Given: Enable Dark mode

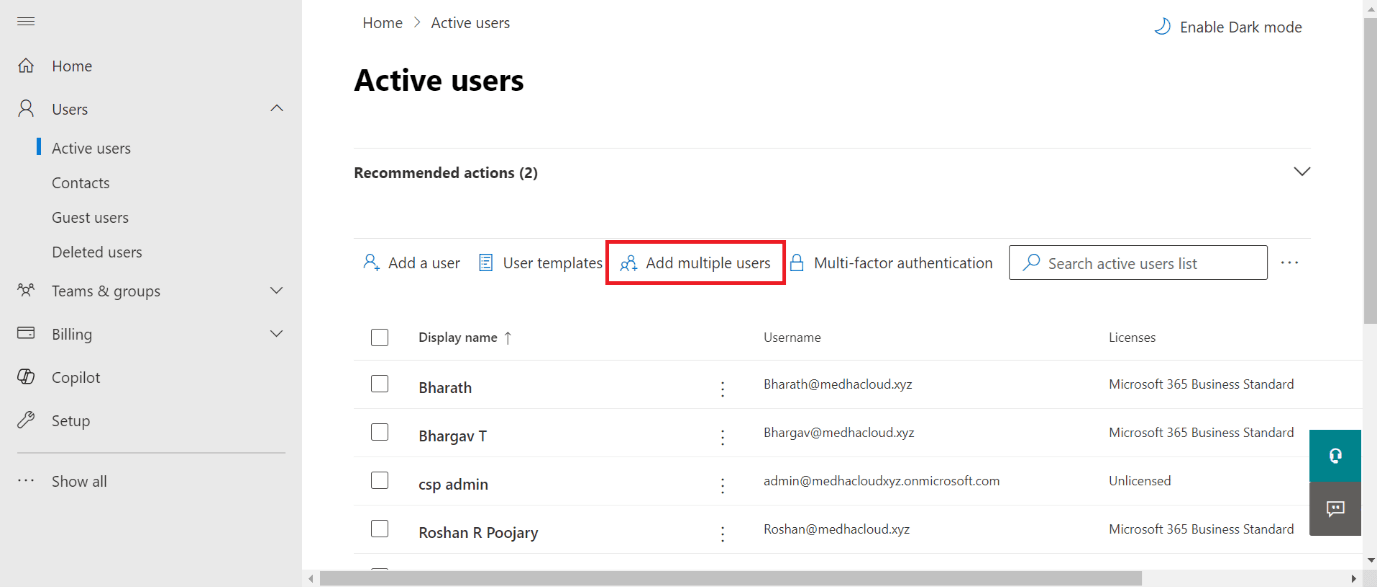Looking at the screenshot, I should click(1228, 27).
